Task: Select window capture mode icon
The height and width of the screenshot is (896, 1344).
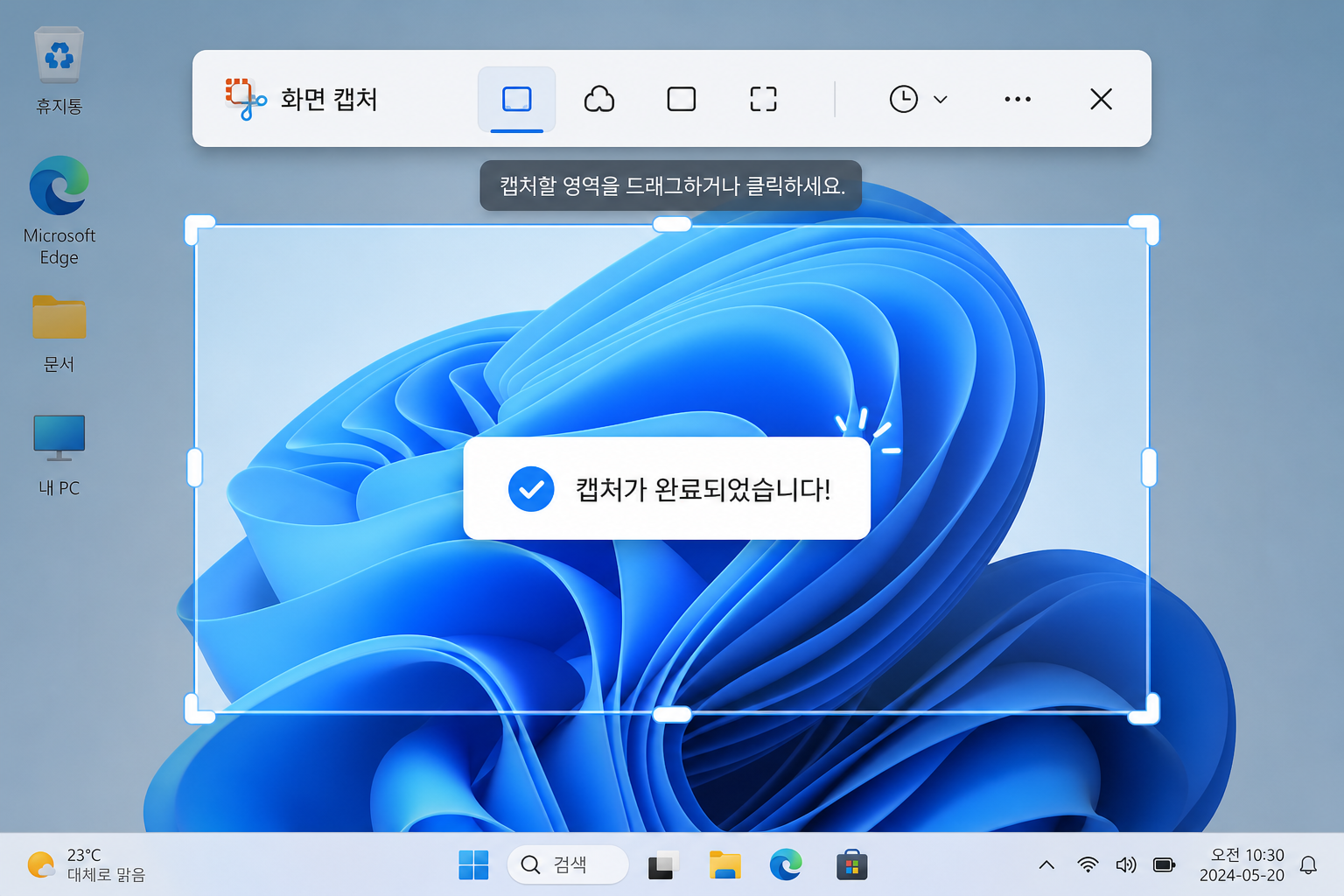Action: point(681,99)
